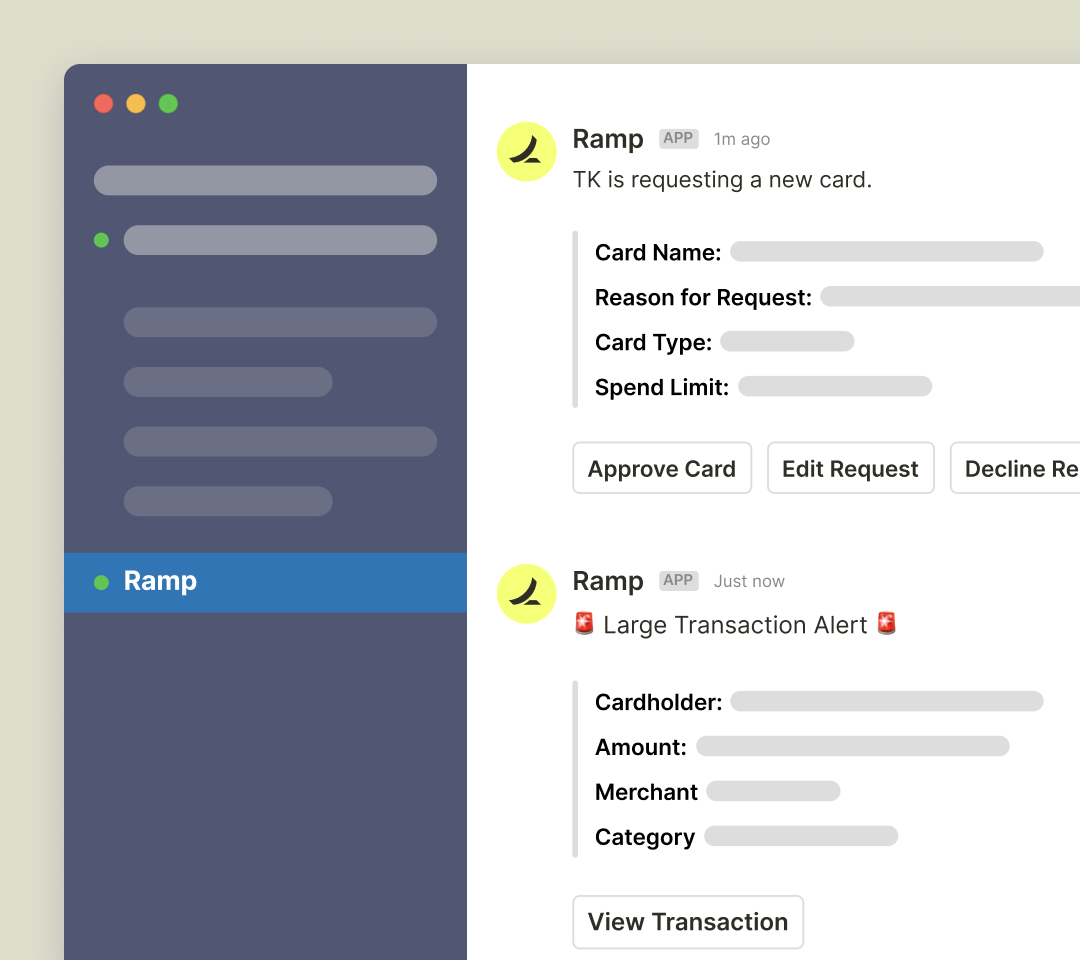
Task: Click the 'Merchant' label
Action: pyautogui.click(x=646, y=792)
